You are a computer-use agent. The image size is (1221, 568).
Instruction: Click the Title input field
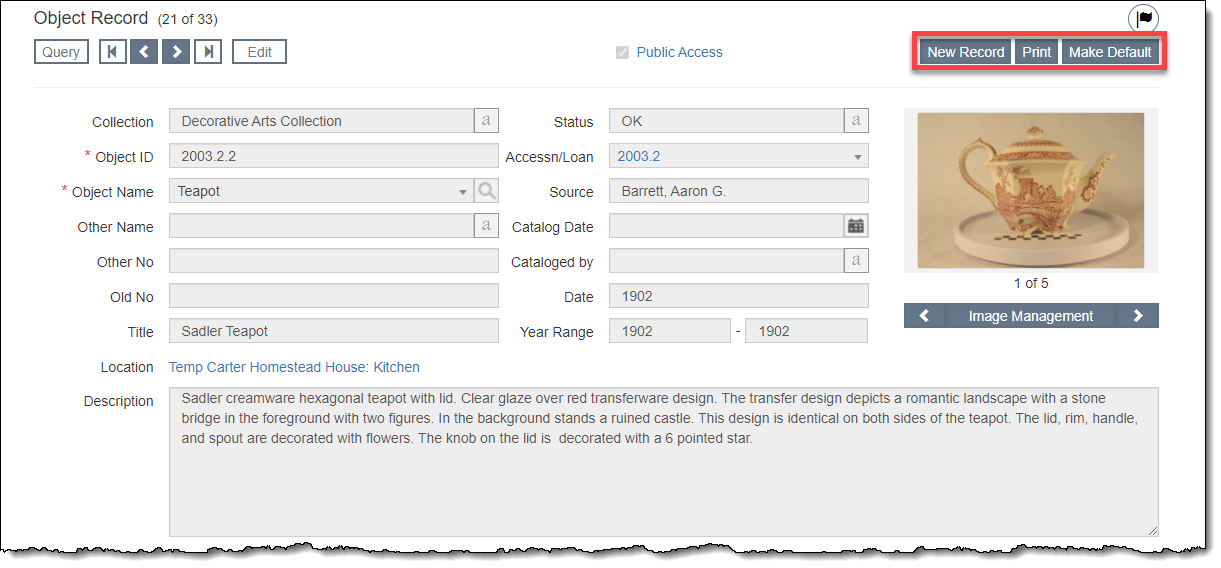tap(334, 331)
